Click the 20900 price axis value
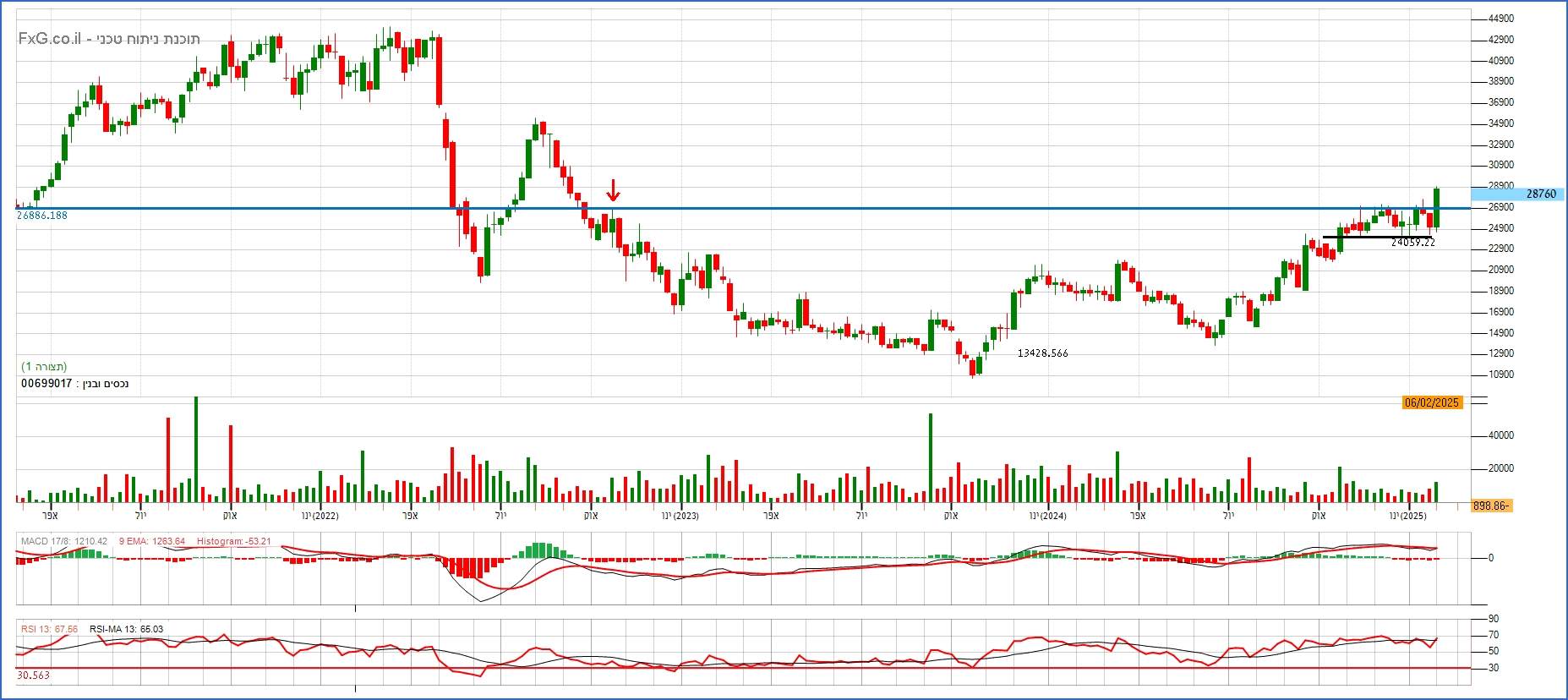The image size is (1568, 700). tap(1501, 270)
